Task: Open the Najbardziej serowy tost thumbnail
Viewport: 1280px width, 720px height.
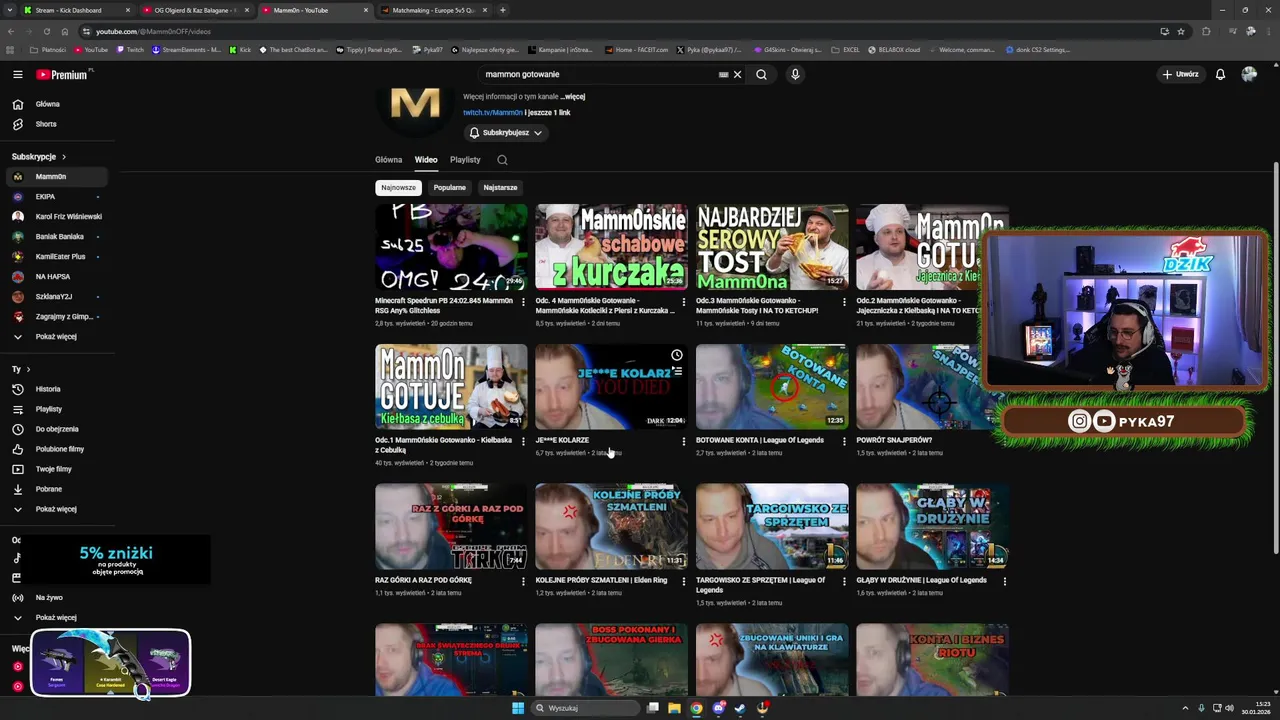Action: pos(772,247)
